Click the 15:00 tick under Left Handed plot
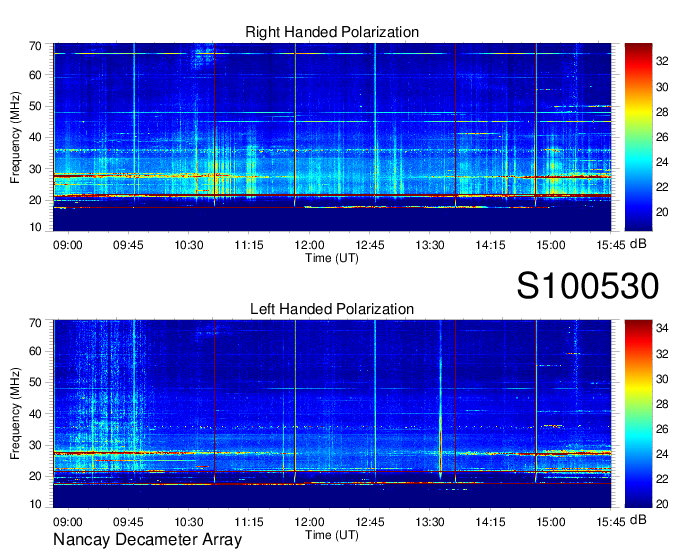The width and height of the screenshot is (680, 552). pos(550,522)
